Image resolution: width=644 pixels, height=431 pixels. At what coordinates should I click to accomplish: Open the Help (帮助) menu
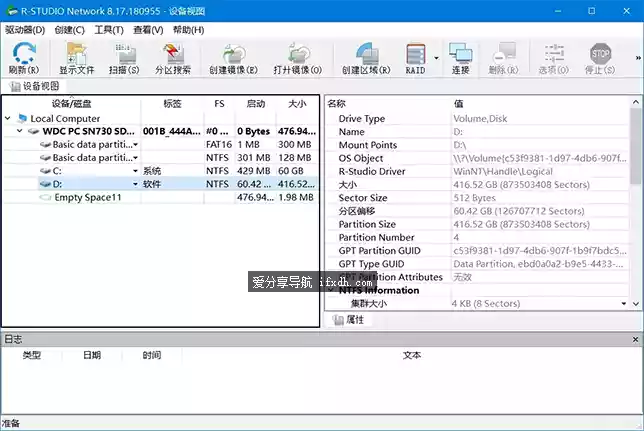pyautogui.click(x=188, y=30)
